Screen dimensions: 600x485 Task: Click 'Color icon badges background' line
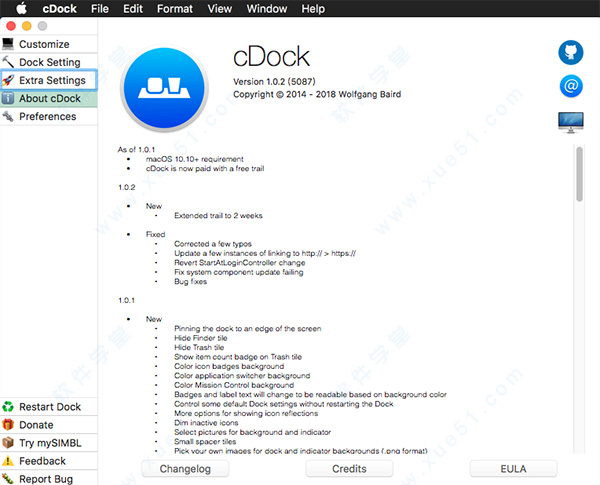click(229, 366)
